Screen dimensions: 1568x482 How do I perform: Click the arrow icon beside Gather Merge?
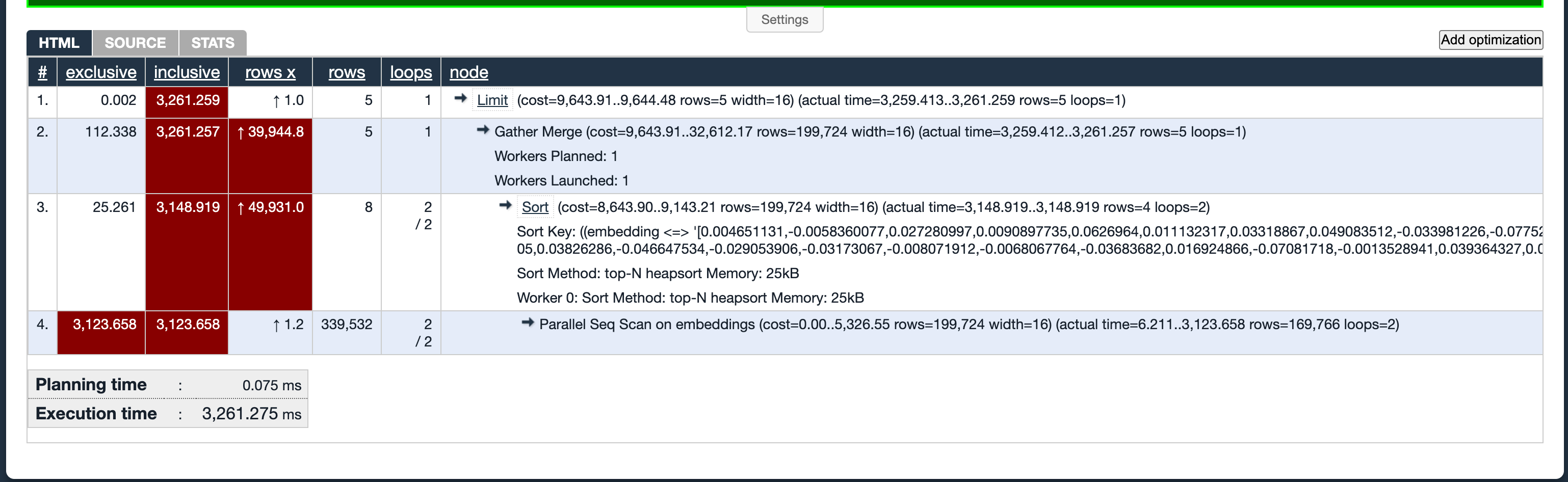[483, 129]
